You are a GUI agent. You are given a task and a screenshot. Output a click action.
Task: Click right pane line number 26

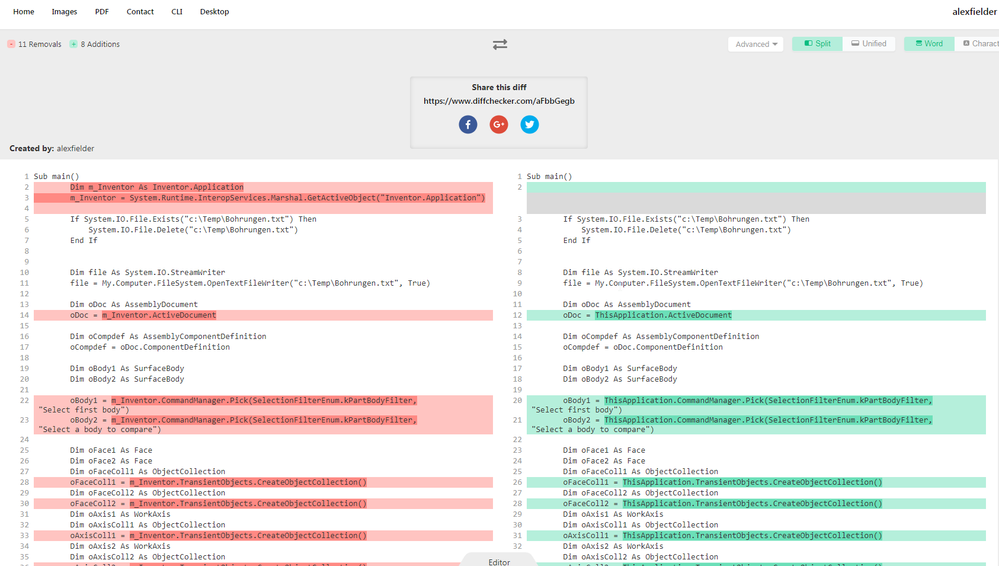[517, 483]
